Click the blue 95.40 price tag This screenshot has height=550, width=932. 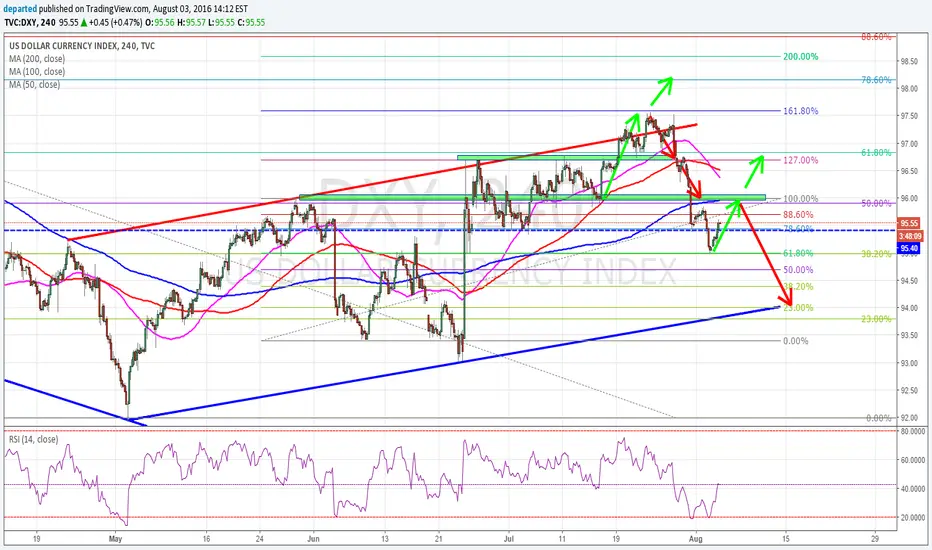click(x=909, y=248)
